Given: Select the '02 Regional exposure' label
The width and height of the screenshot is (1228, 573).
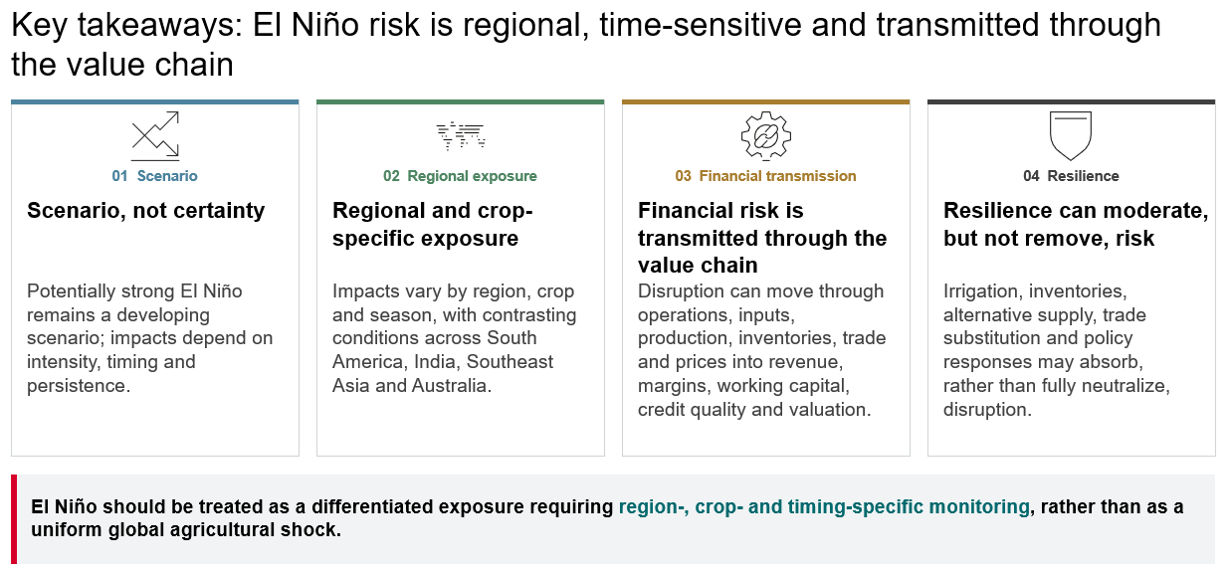Looking at the screenshot, I should coord(460,176).
